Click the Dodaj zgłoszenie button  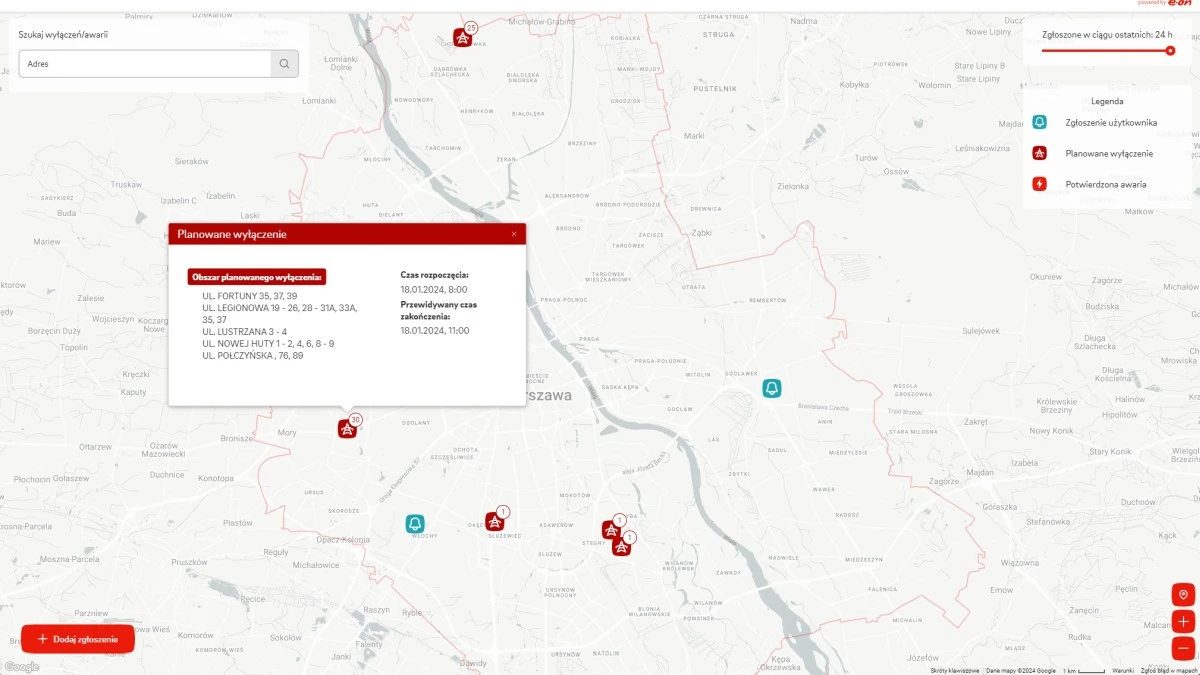[78, 638]
